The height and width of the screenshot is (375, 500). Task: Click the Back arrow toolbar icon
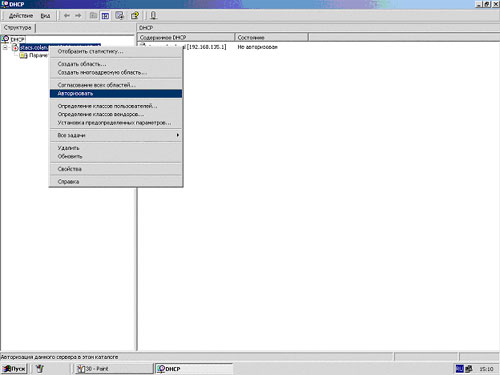pos(67,16)
